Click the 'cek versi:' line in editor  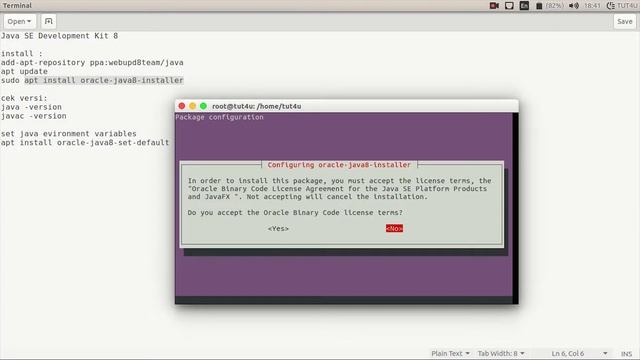point(24,98)
